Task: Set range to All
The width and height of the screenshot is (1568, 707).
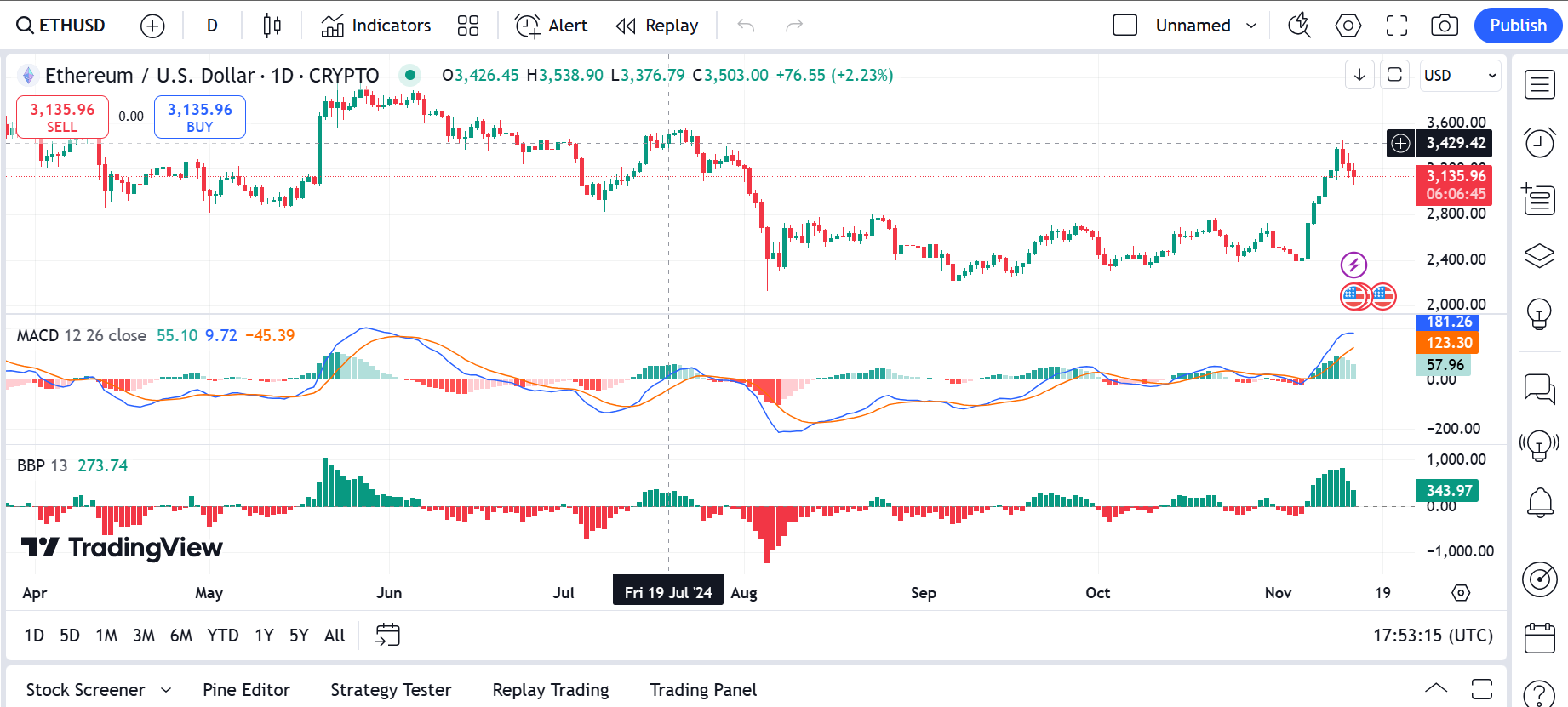Action: pos(335,636)
